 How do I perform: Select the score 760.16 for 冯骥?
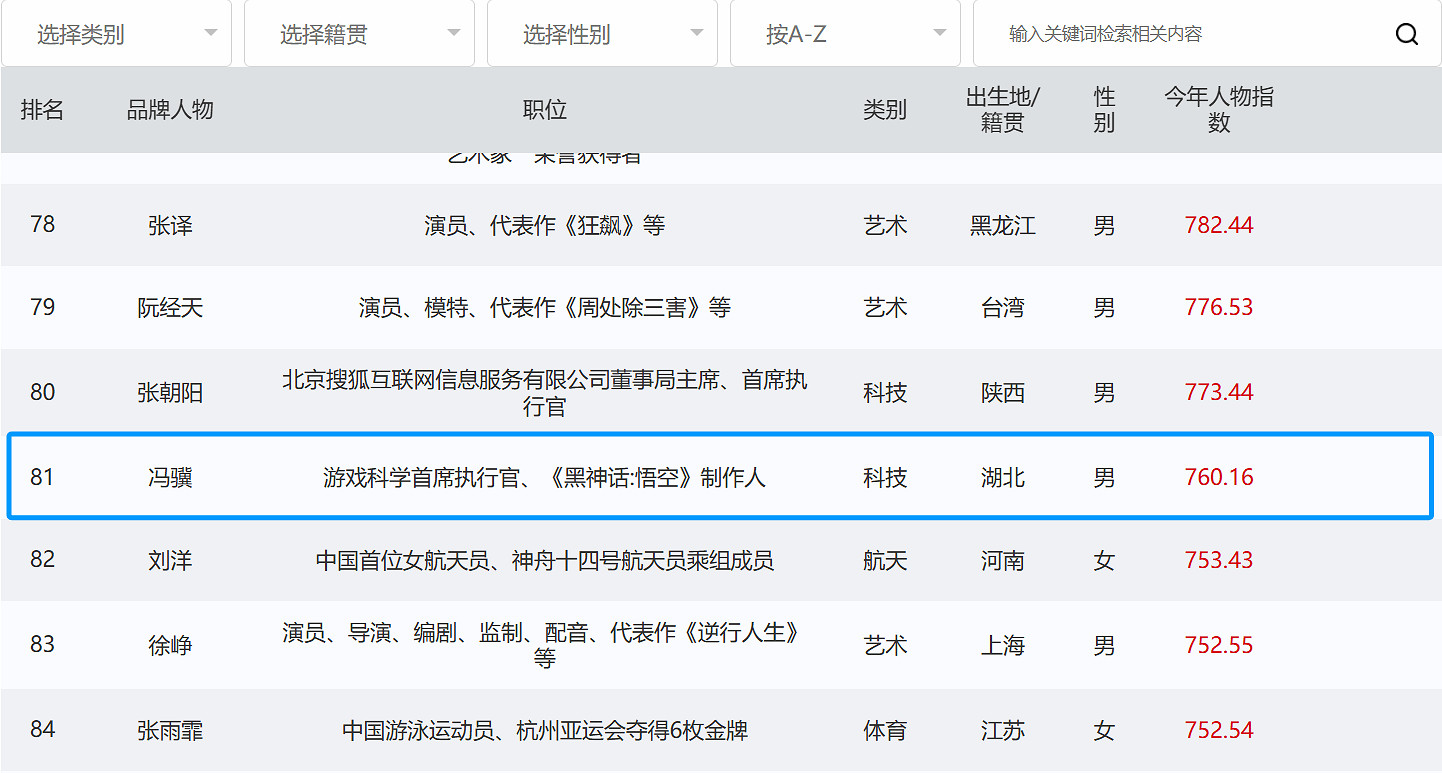1218,477
